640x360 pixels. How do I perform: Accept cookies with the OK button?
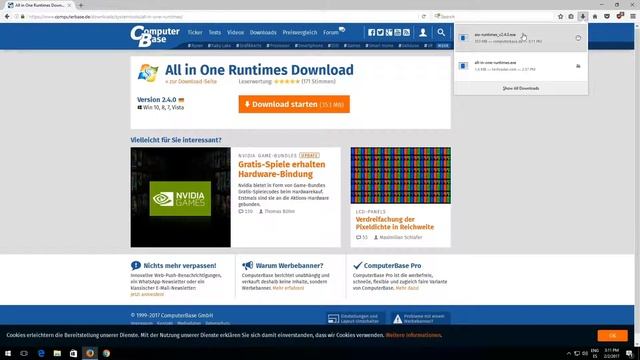coord(613,335)
